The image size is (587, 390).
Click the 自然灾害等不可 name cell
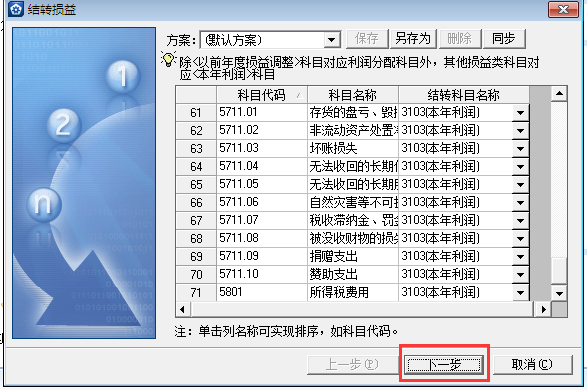[x=353, y=202]
